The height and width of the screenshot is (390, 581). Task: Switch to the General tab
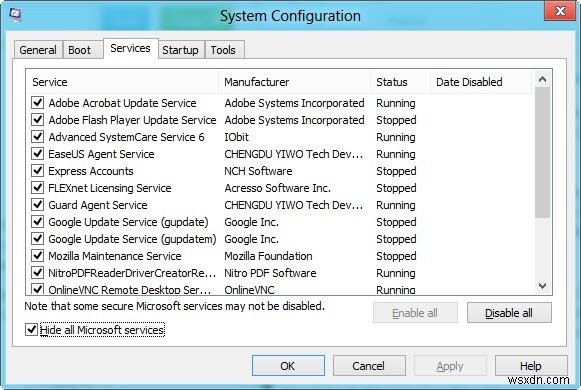click(x=38, y=50)
